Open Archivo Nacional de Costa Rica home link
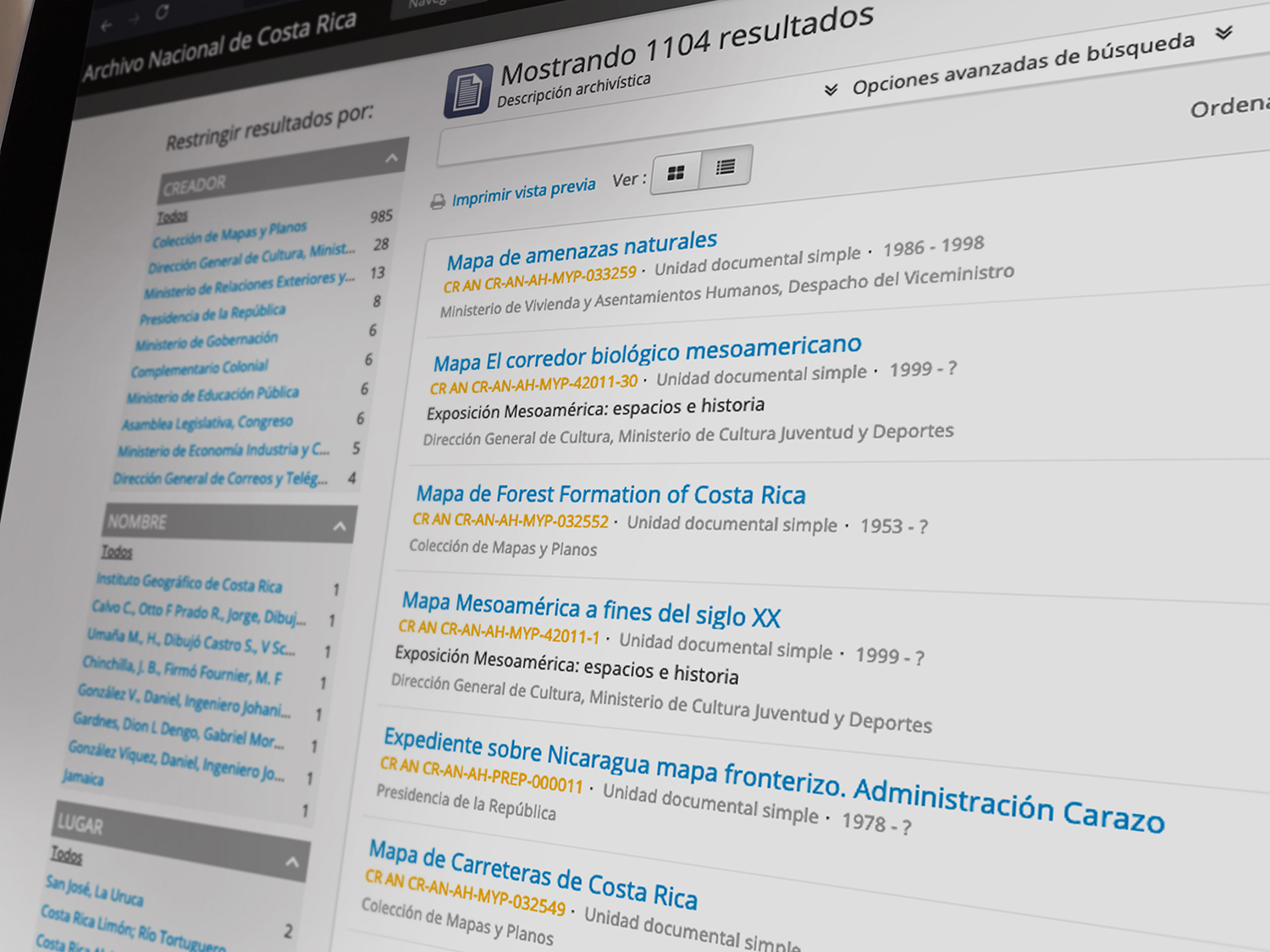Image resolution: width=1270 pixels, height=952 pixels. pos(219,47)
